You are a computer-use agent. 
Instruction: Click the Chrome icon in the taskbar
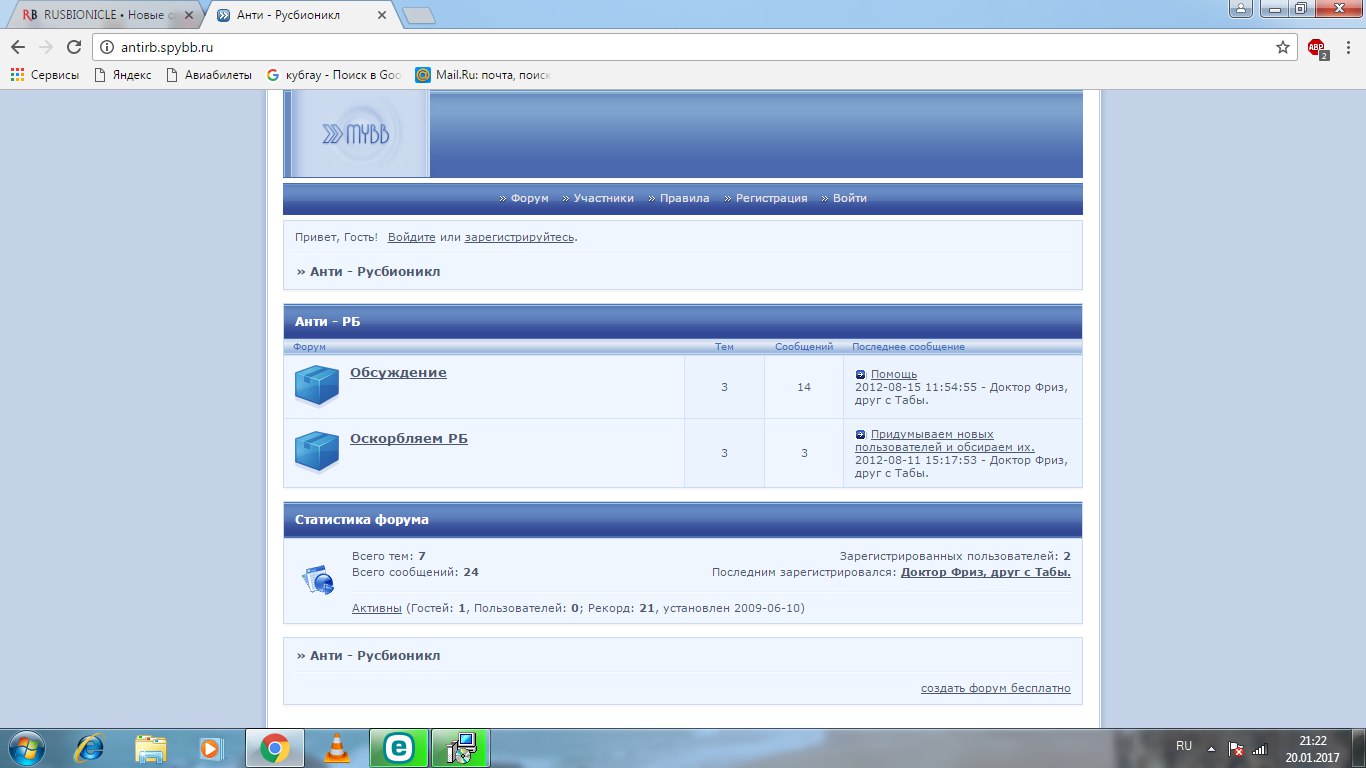pos(275,747)
